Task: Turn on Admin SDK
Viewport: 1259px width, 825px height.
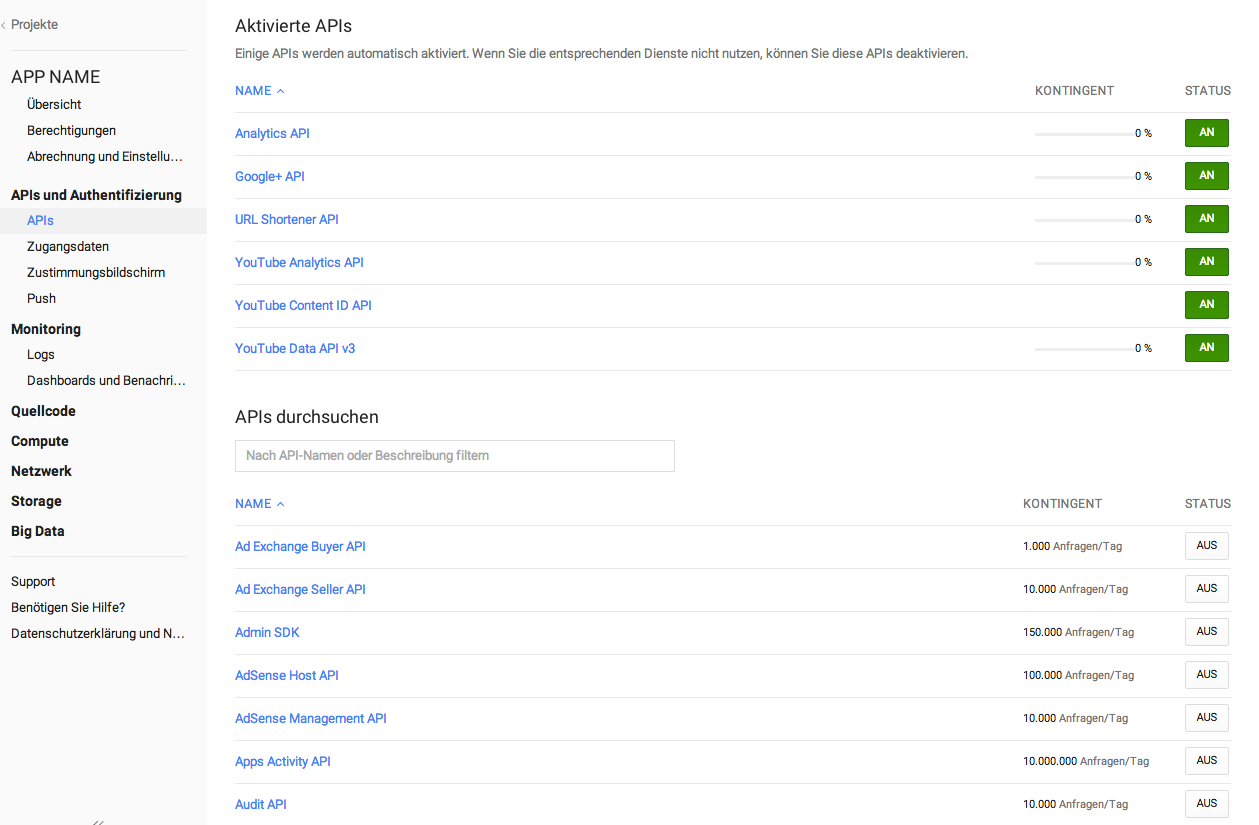Action: pyautogui.click(x=1207, y=632)
